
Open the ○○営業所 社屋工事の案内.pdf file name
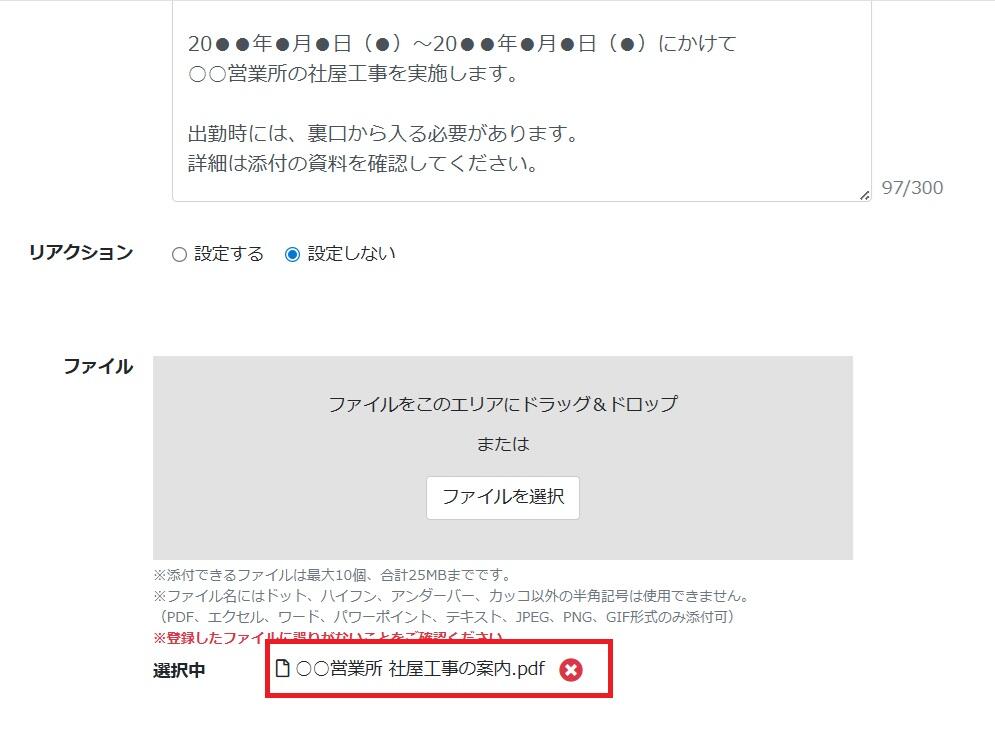tap(420, 668)
